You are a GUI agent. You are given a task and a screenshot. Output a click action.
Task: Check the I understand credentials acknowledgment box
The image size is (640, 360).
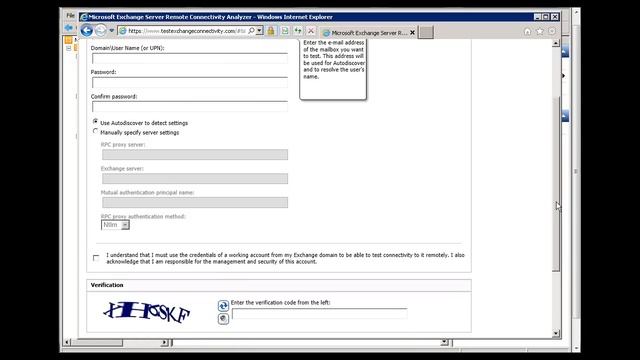point(96,258)
